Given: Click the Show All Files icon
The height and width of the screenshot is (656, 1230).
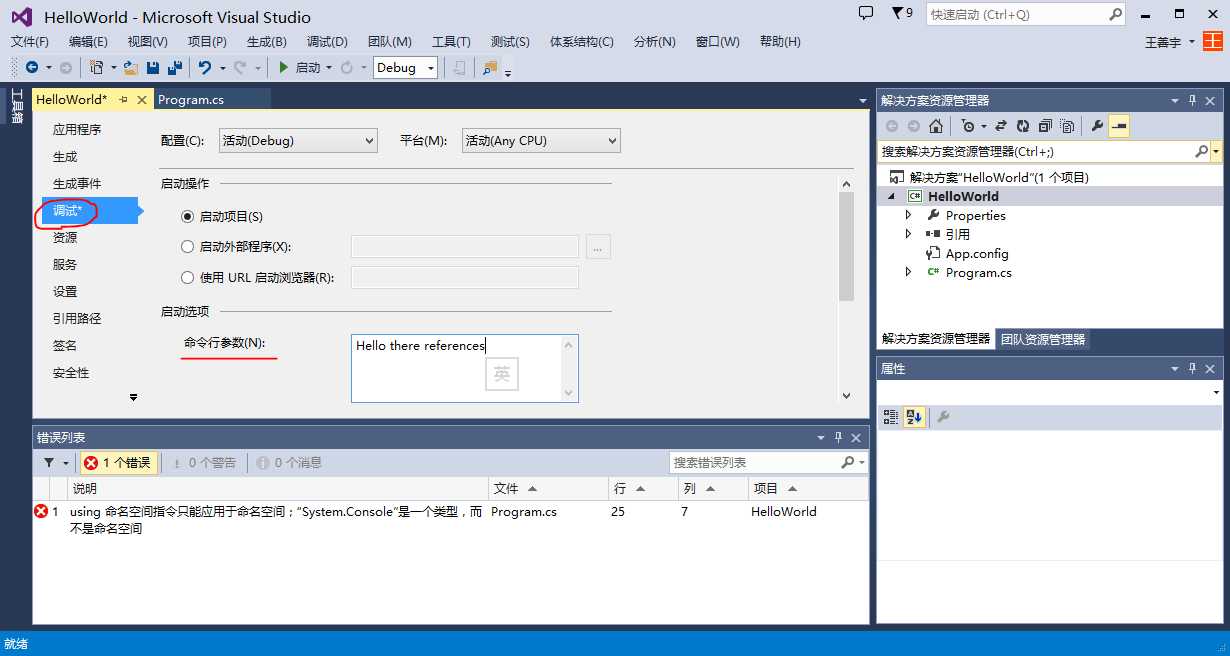Looking at the screenshot, I should pos(1067,126).
